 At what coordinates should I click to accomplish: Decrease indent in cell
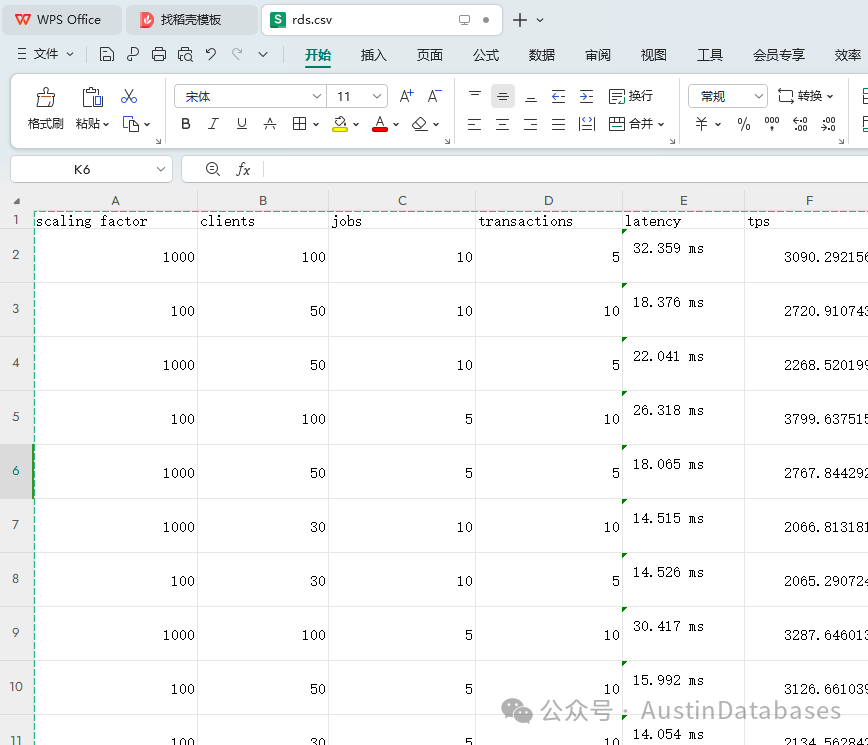click(x=559, y=96)
